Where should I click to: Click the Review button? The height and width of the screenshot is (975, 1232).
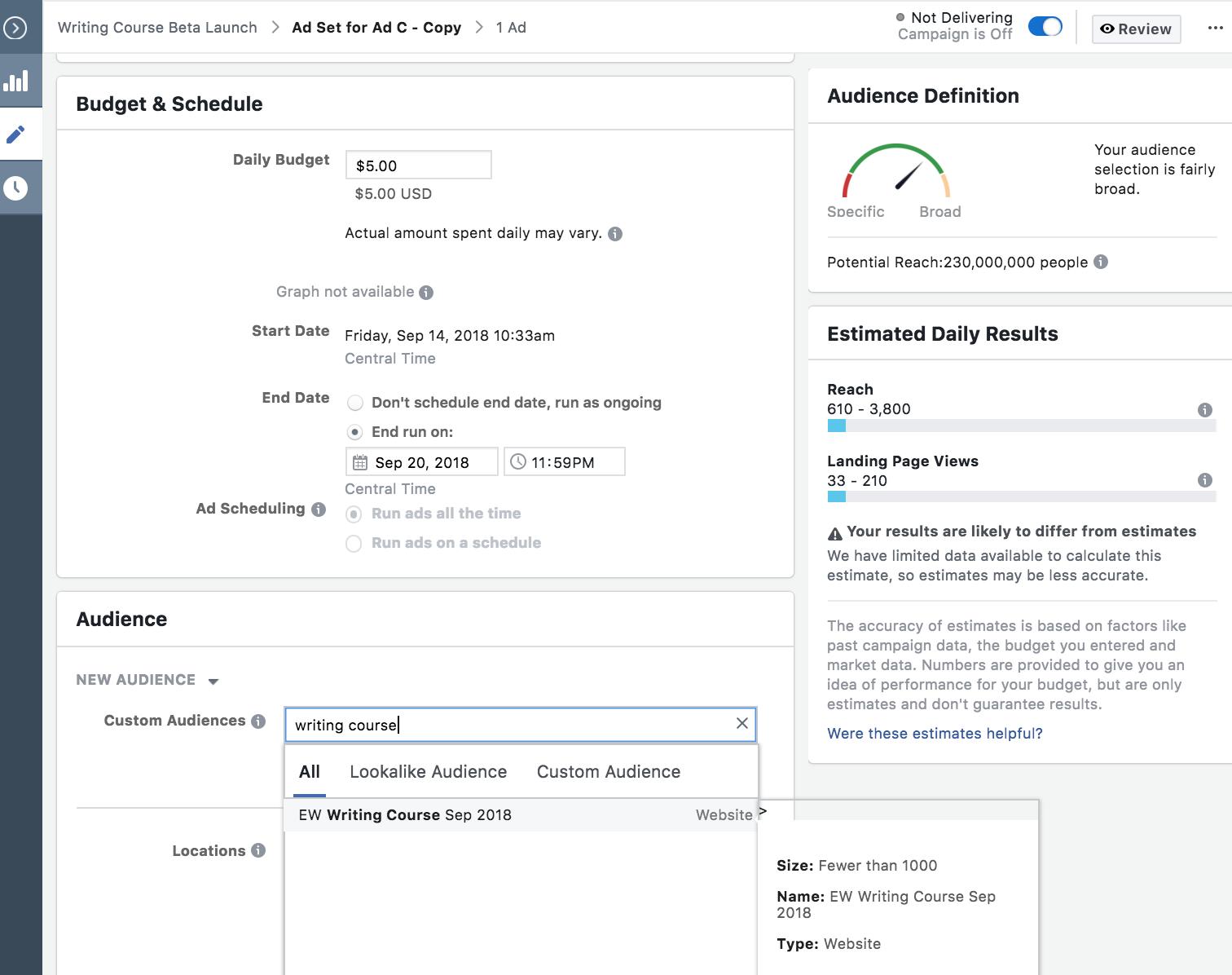coord(1136,29)
